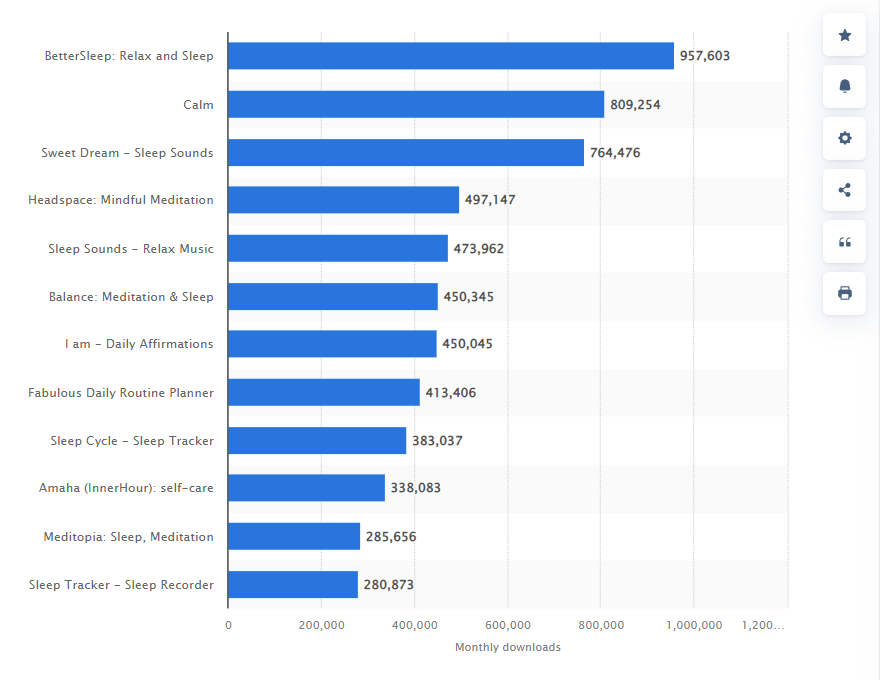This screenshot has width=880, height=680.
Task: Click the BetterSleep bar in chart
Action: [450, 56]
